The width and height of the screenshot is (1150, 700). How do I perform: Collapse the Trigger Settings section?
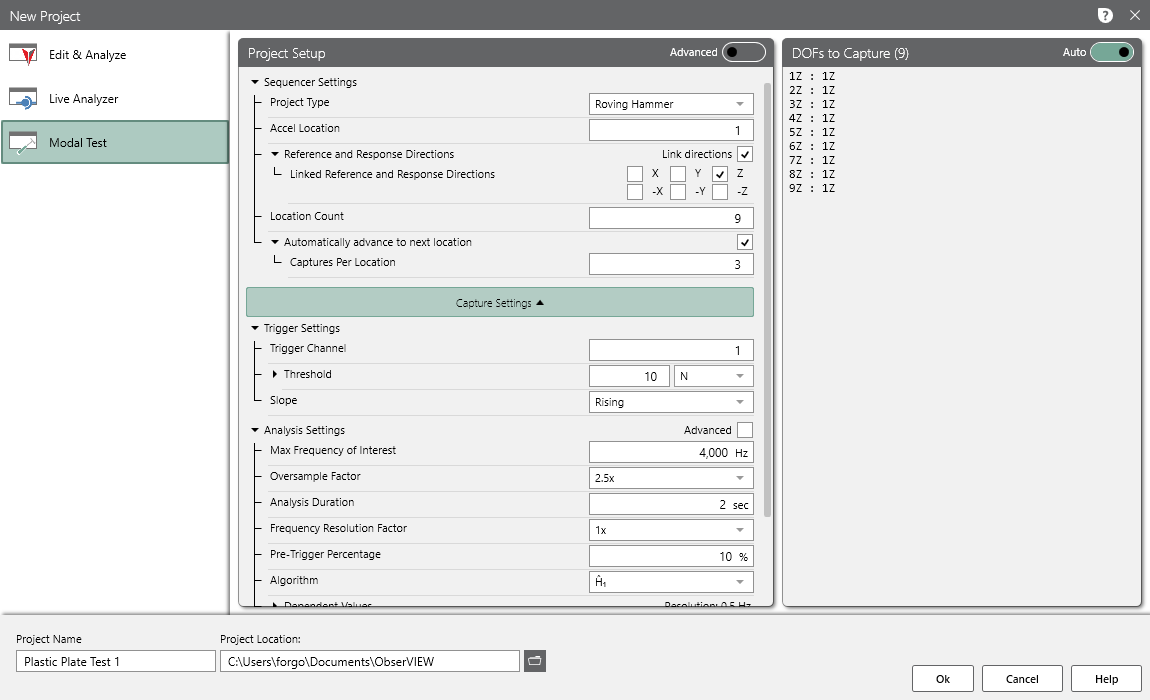pyautogui.click(x=254, y=328)
